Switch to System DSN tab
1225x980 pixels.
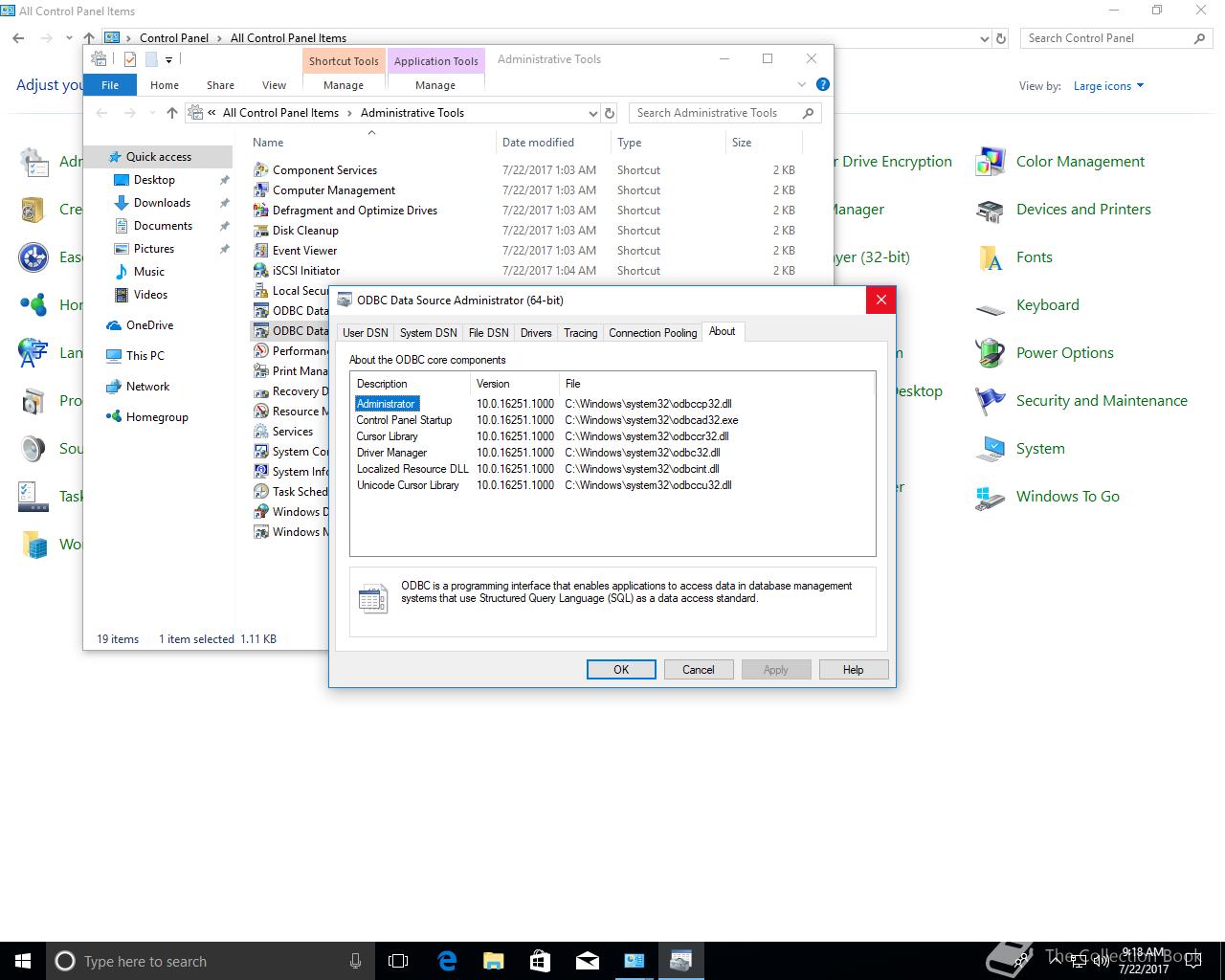click(x=428, y=333)
